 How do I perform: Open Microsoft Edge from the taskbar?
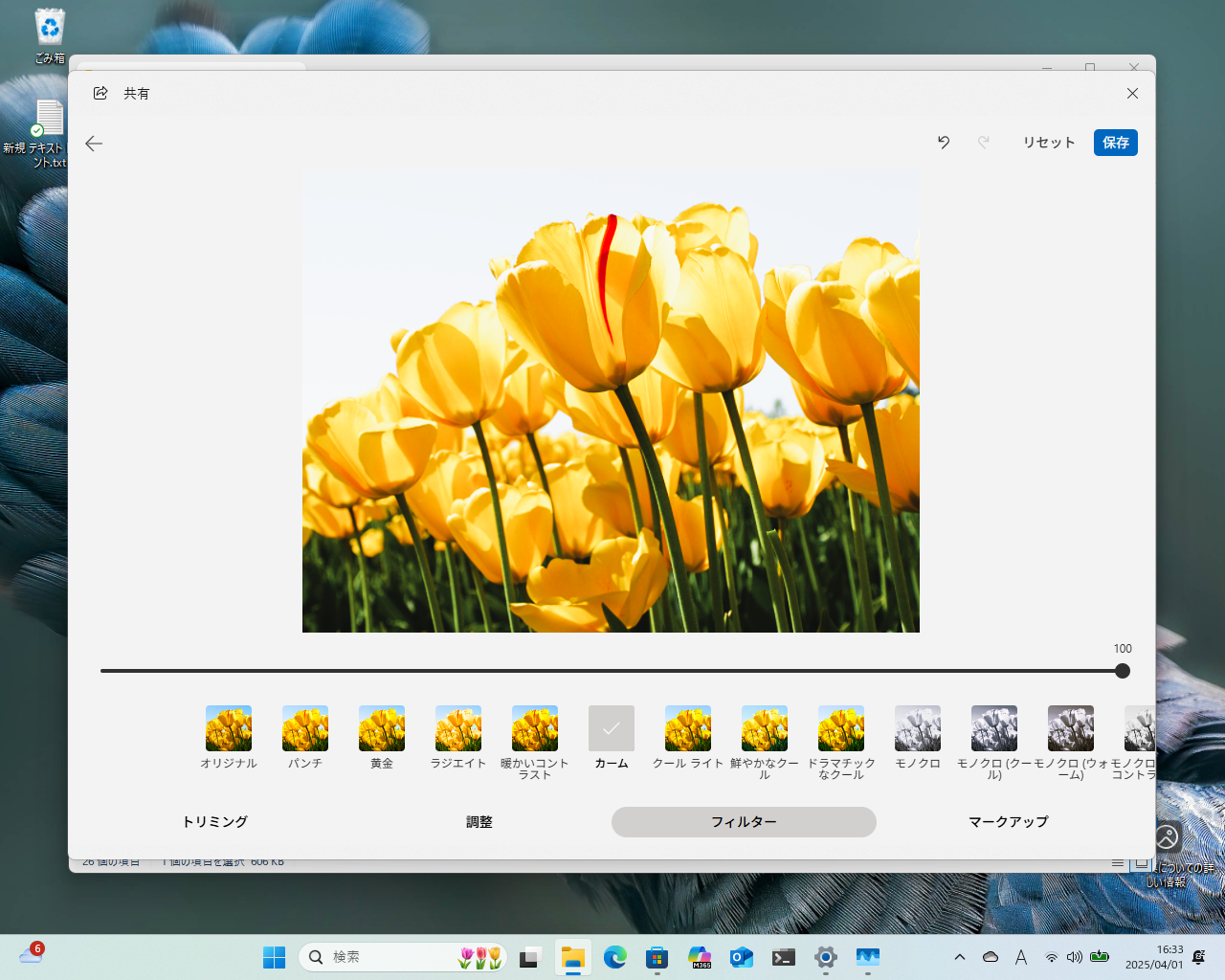[x=614, y=957]
